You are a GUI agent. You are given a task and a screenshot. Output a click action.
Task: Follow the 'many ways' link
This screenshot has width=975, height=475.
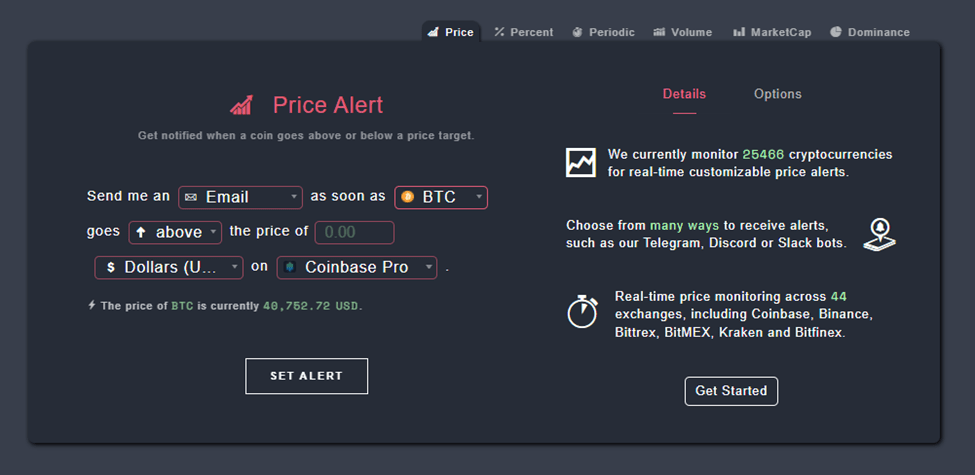pyautogui.click(x=685, y=225)
